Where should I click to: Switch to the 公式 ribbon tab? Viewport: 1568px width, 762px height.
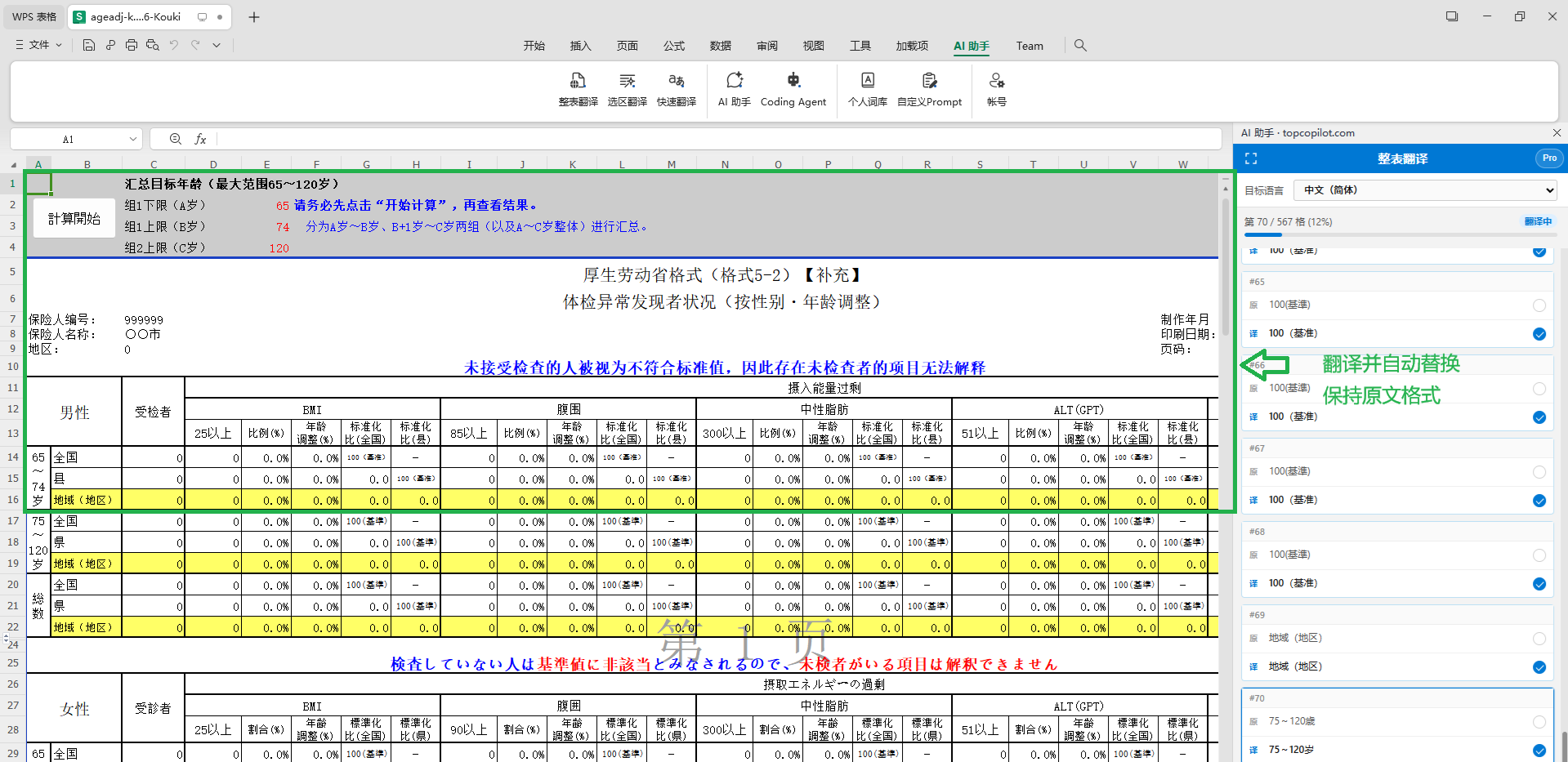674,46
